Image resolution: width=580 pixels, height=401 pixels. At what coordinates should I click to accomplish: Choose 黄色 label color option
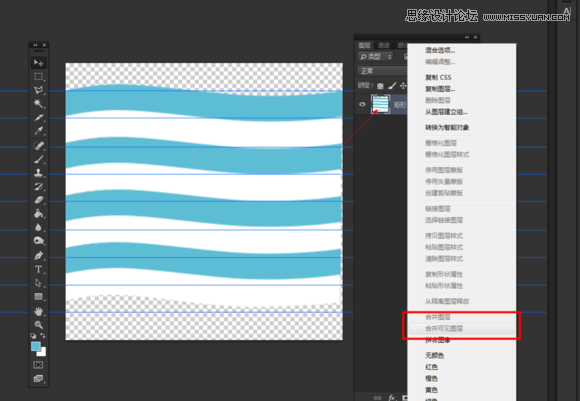(x=431, y=390)
